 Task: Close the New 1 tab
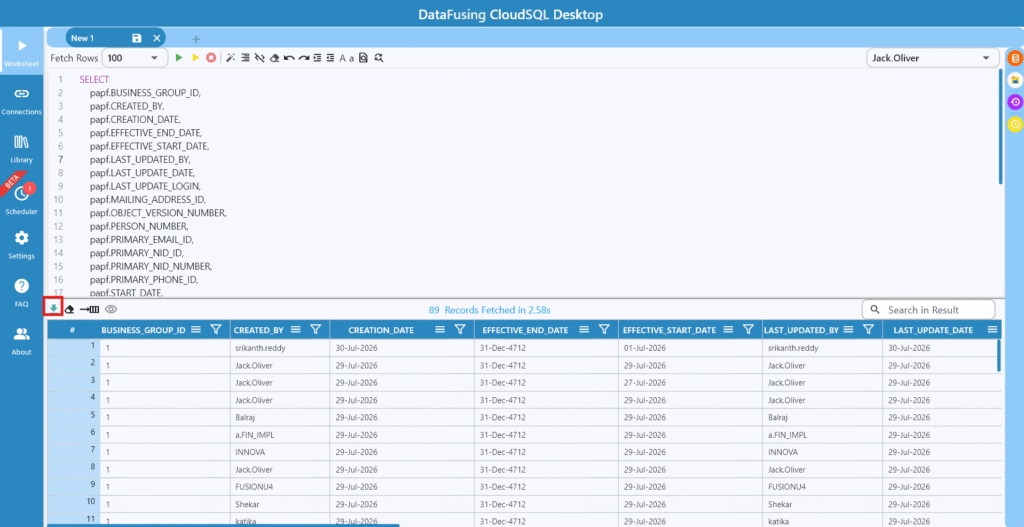[x=157, y=39]
